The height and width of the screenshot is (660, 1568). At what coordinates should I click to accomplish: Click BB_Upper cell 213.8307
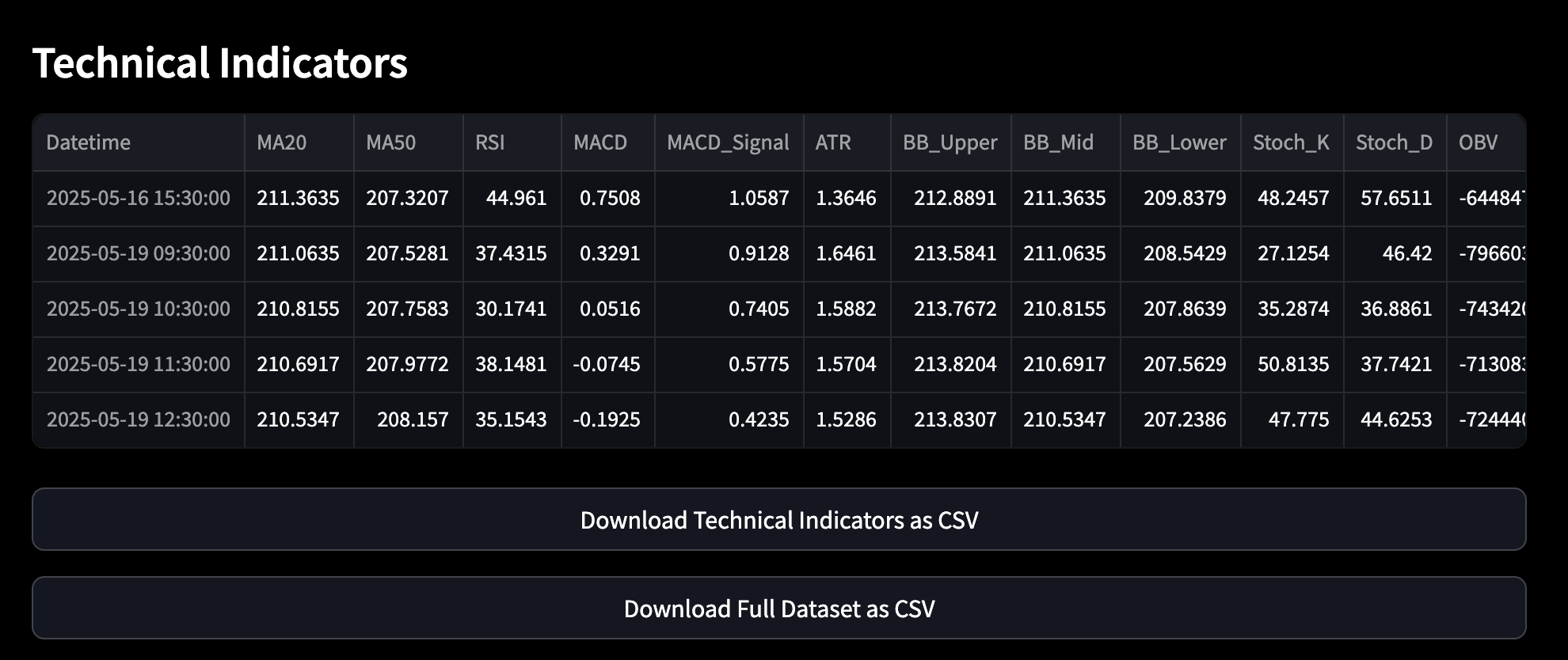951,419
